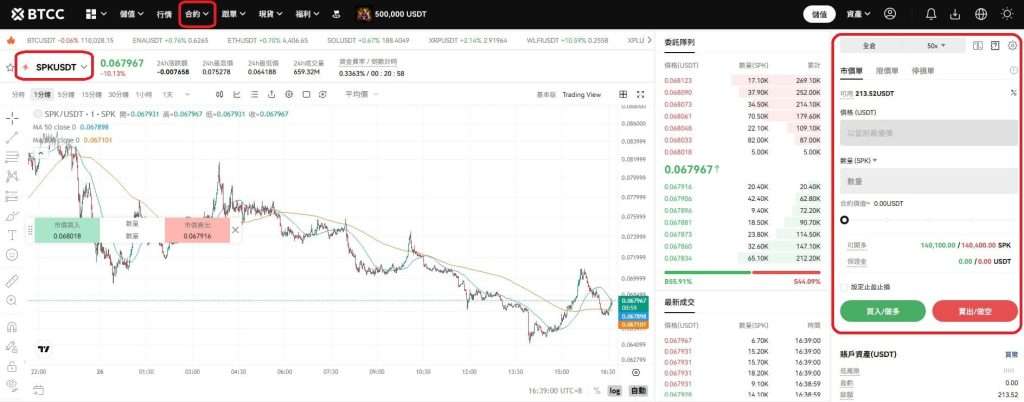Switch theme with sun icon

pos(1007,14)
